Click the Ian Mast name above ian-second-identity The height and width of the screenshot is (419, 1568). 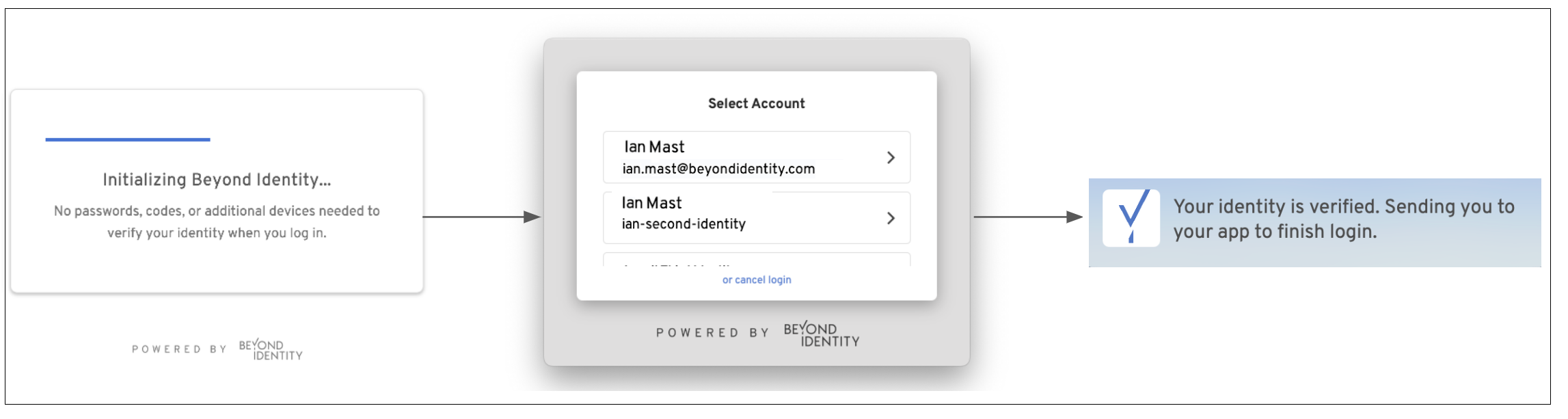[651, 203]
